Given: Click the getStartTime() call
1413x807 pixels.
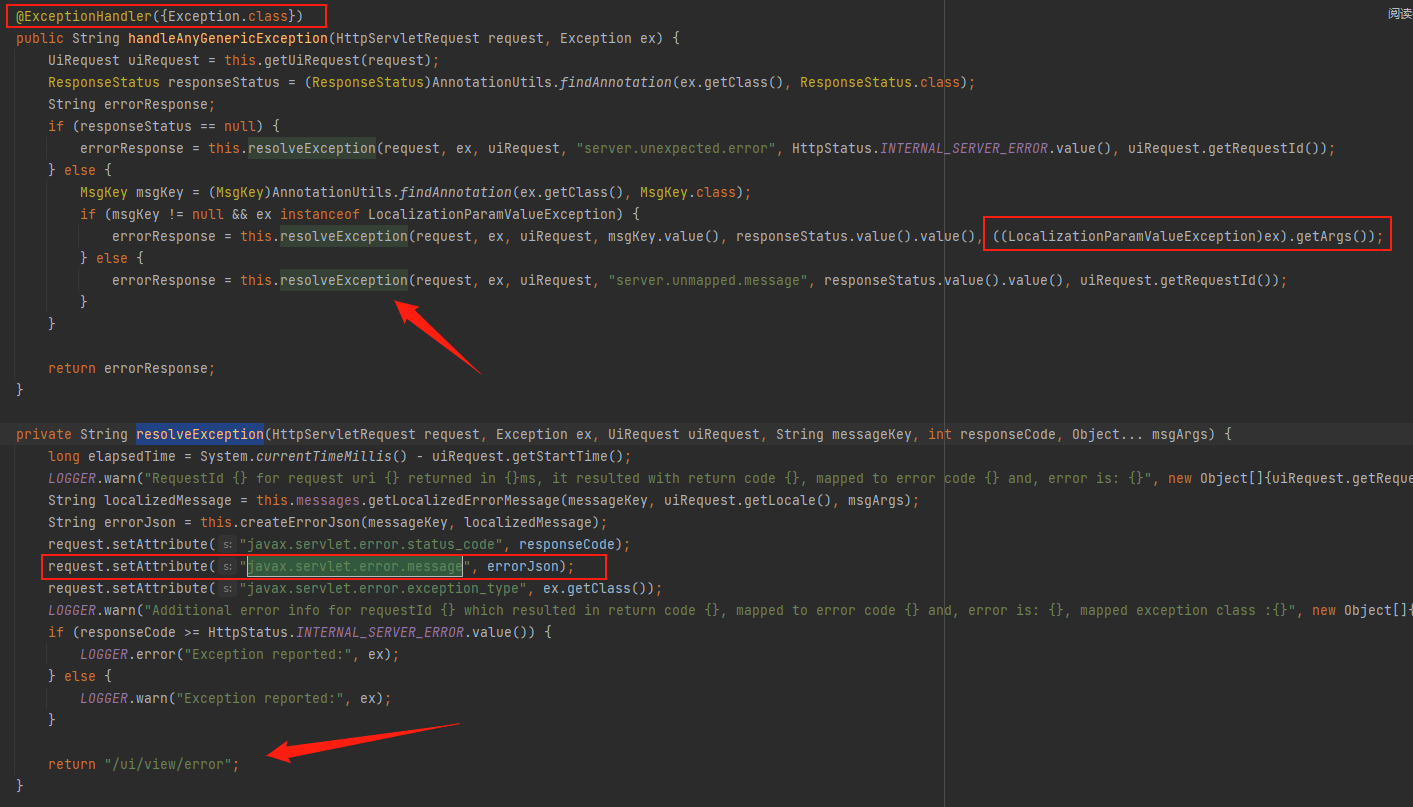Looking at the screenshot, I should pyautogui.click(x=568, y=457).
